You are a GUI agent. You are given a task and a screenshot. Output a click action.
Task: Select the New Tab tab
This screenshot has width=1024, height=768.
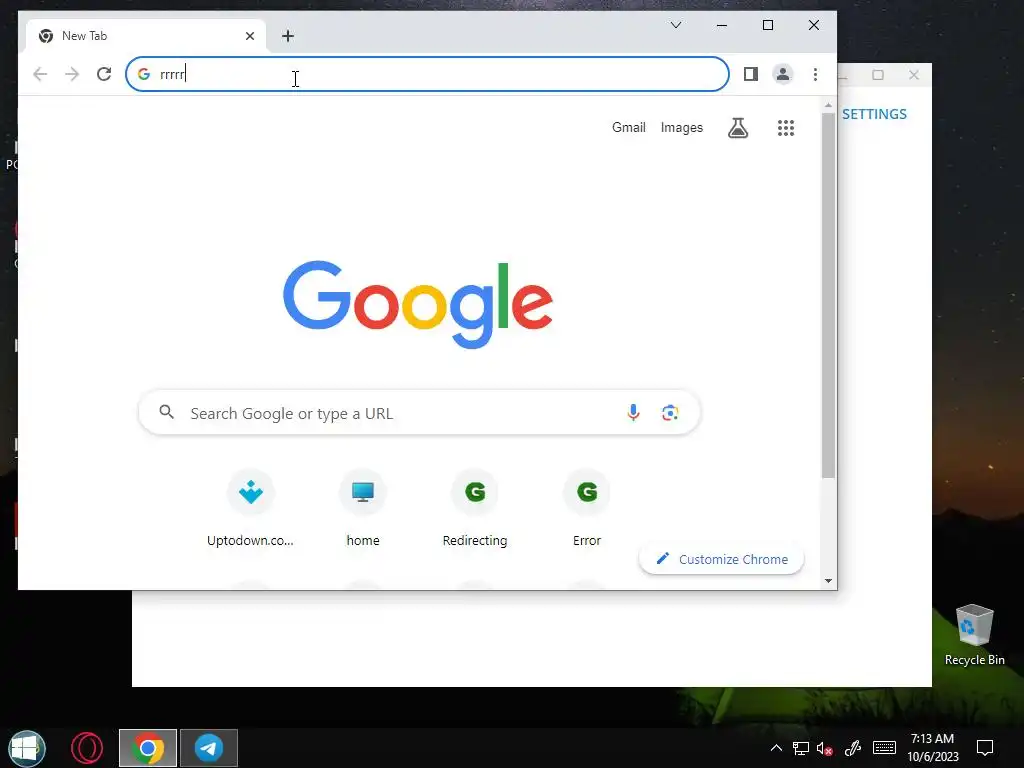pyautogui.click(x=145, y=36)
